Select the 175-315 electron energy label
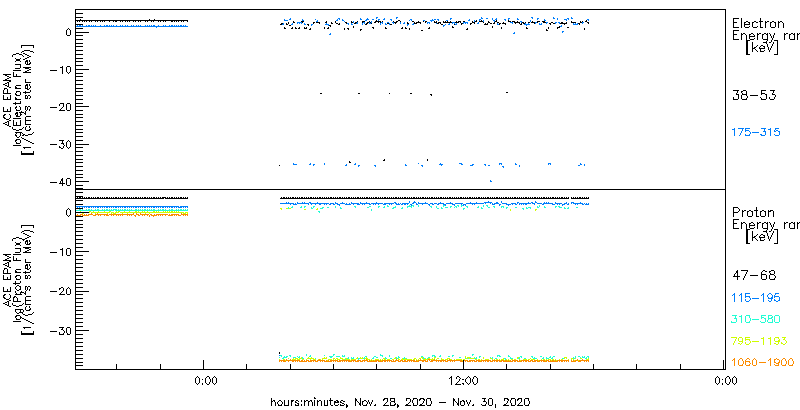 coord(756,133)
